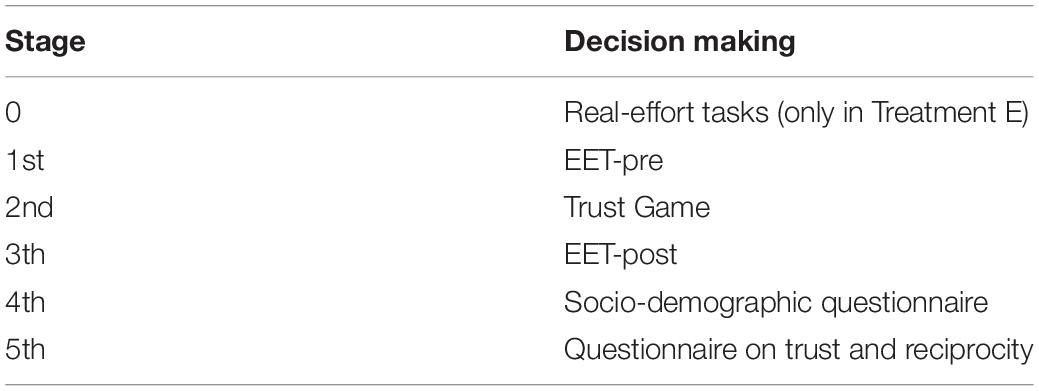This screenshot has width=1039, height=391.
Task: Select the Socio-demographic questionnaire entry
Action: click(x=776, y=304)
